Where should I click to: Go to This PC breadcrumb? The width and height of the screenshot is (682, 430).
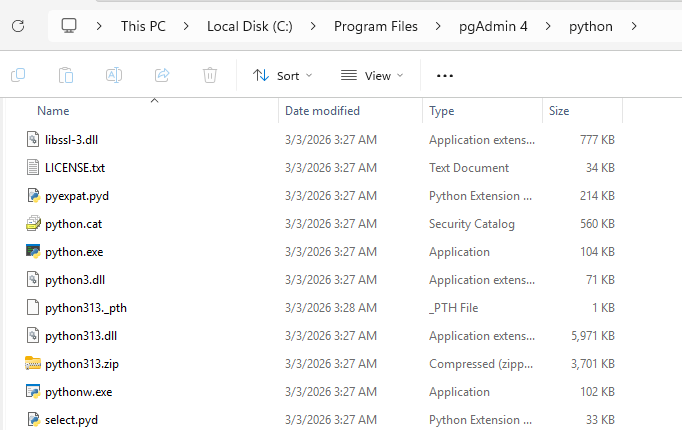143,26
